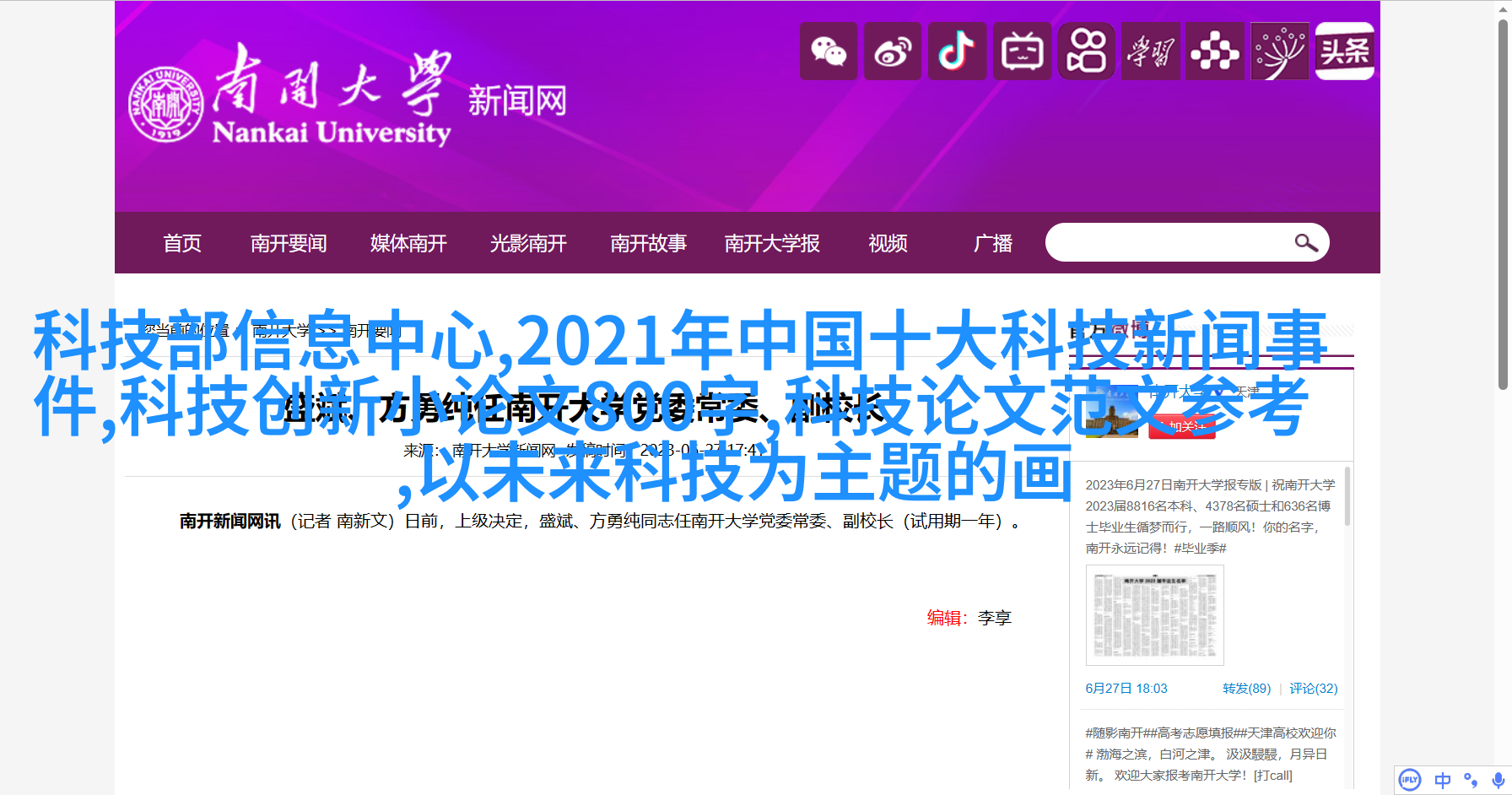Open the 南开大学报 navigation item
This screenshot has width=1512, height=795.
pos(772,243)
